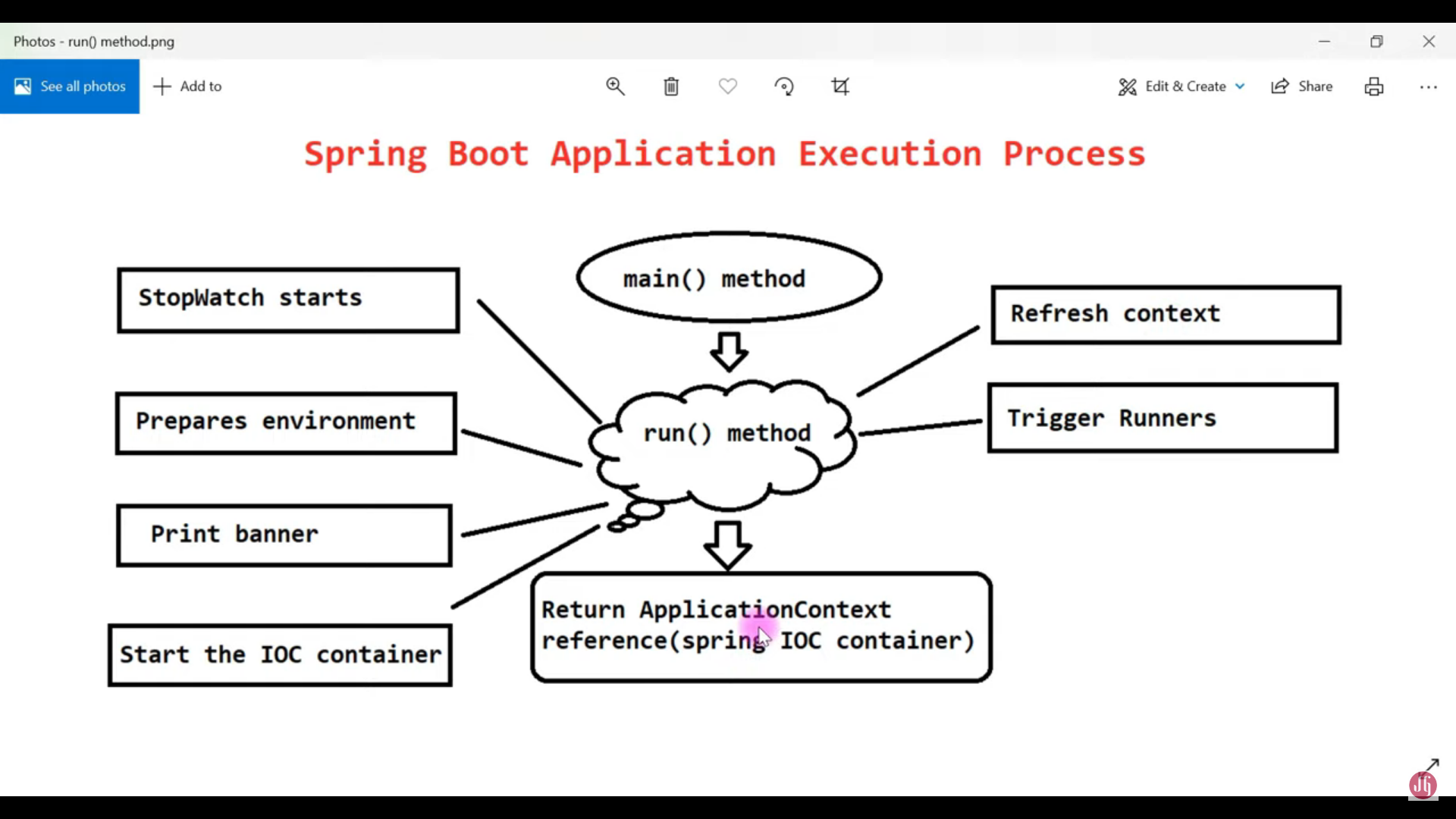Open the print icon
The image size is (1456, 819).
pyautogui.click(x=1374, y=86)
